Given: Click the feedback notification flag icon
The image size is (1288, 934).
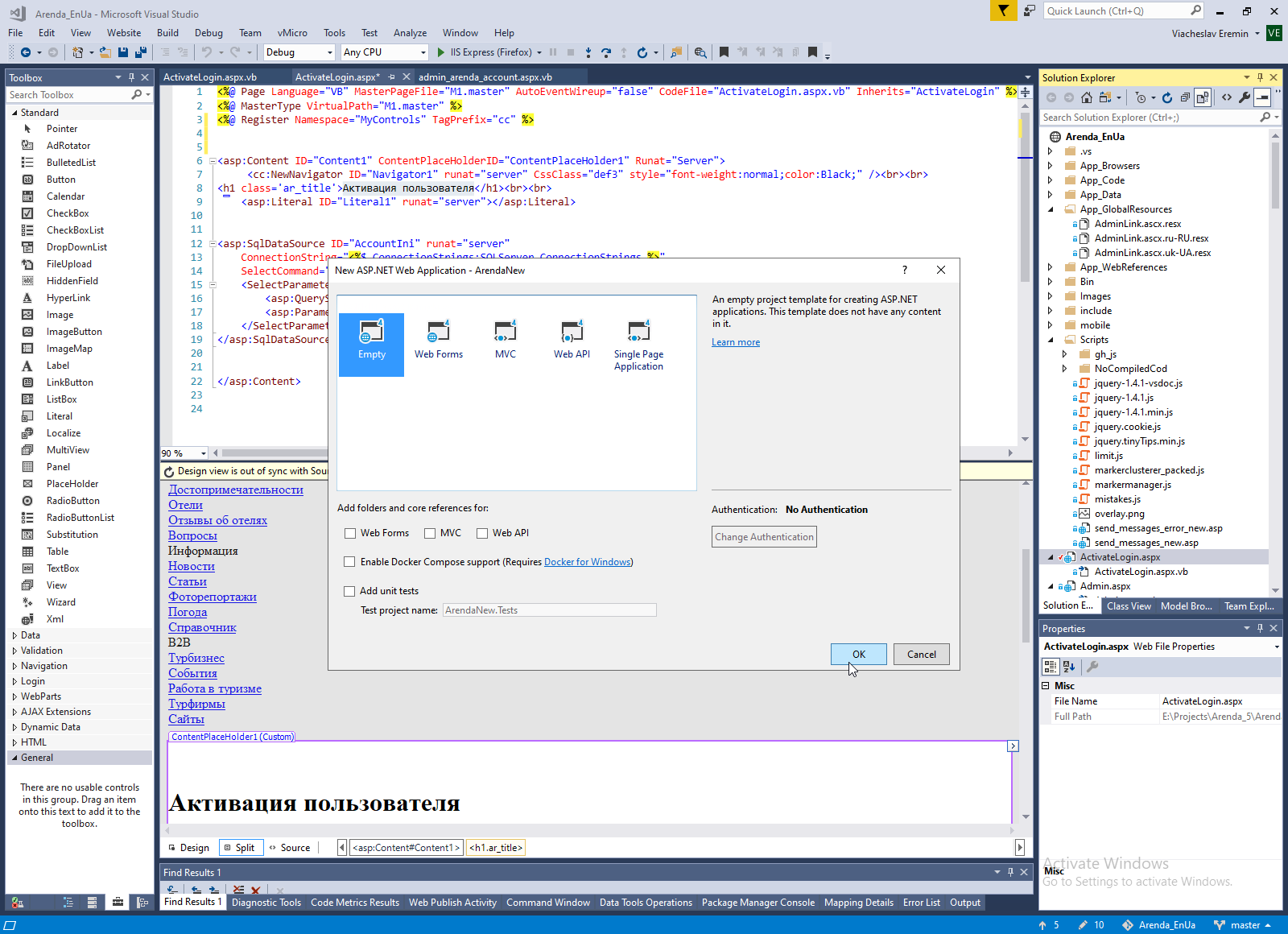Looking at the screenshot, I should (1003, 10).
